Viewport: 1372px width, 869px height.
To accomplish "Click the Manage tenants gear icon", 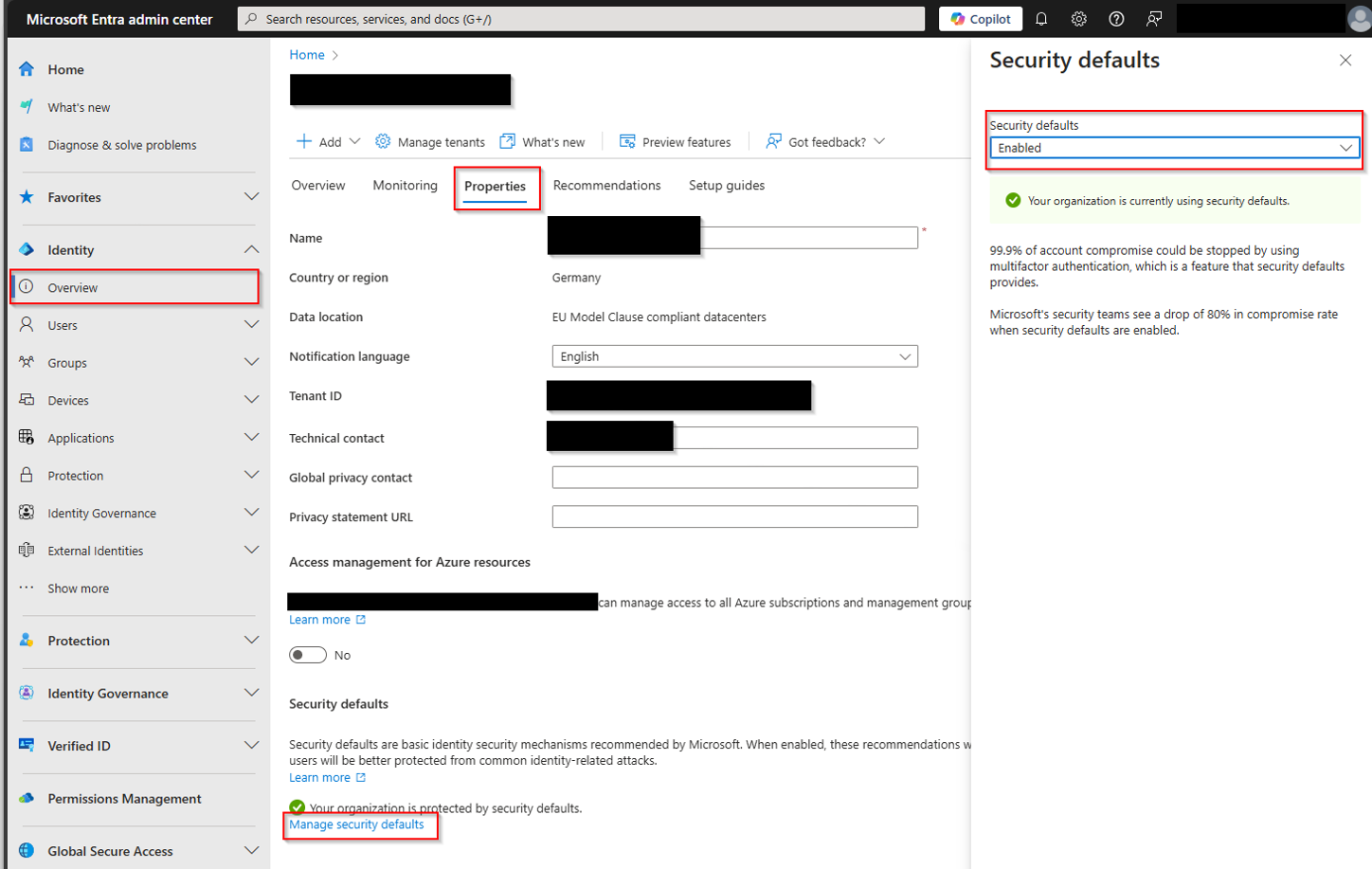I will click(x=383, y=141).
